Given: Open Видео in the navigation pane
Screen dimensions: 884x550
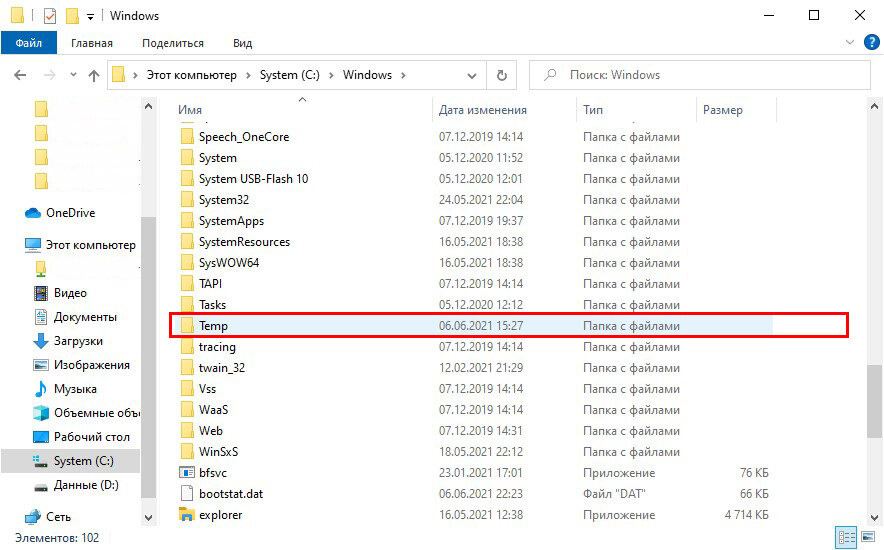Looking at the screenshot, I should pyautogui.click(x=60, y=293).
